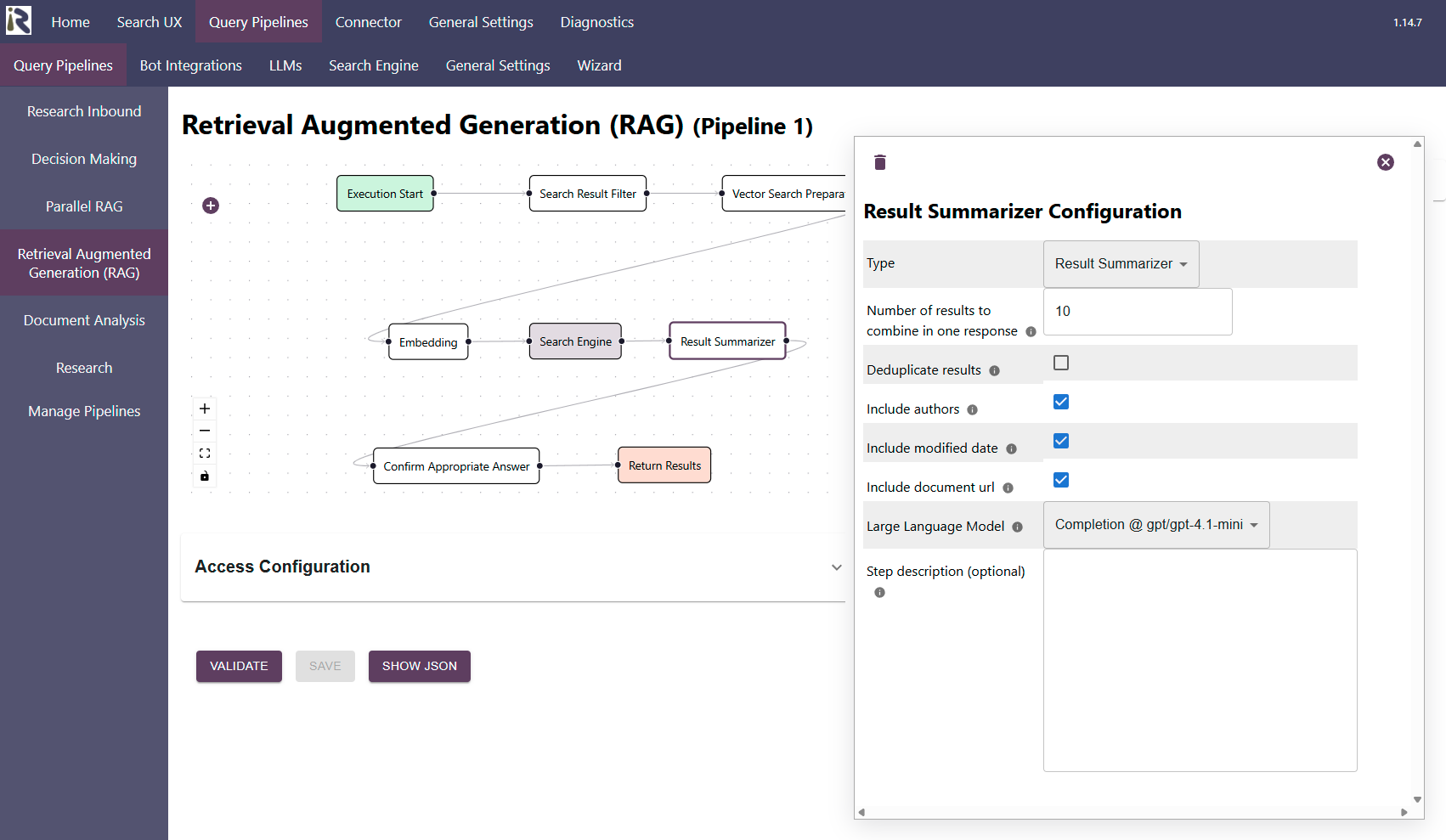Switch to the Bot Integrations tab
Viewport: 1446px width, 840px height.
190,65
